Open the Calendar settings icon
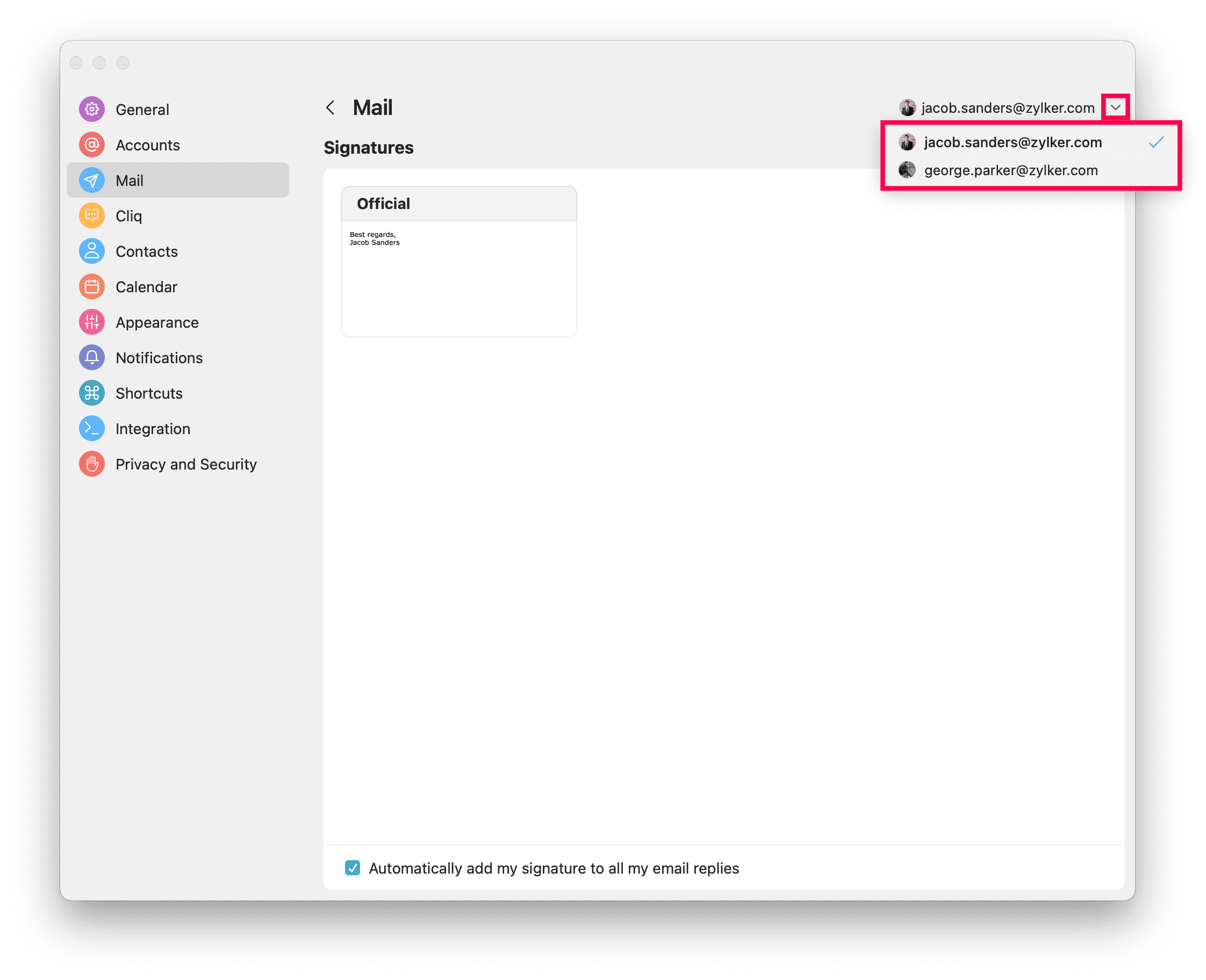The image size is (1206, 980). pos(91,287)
